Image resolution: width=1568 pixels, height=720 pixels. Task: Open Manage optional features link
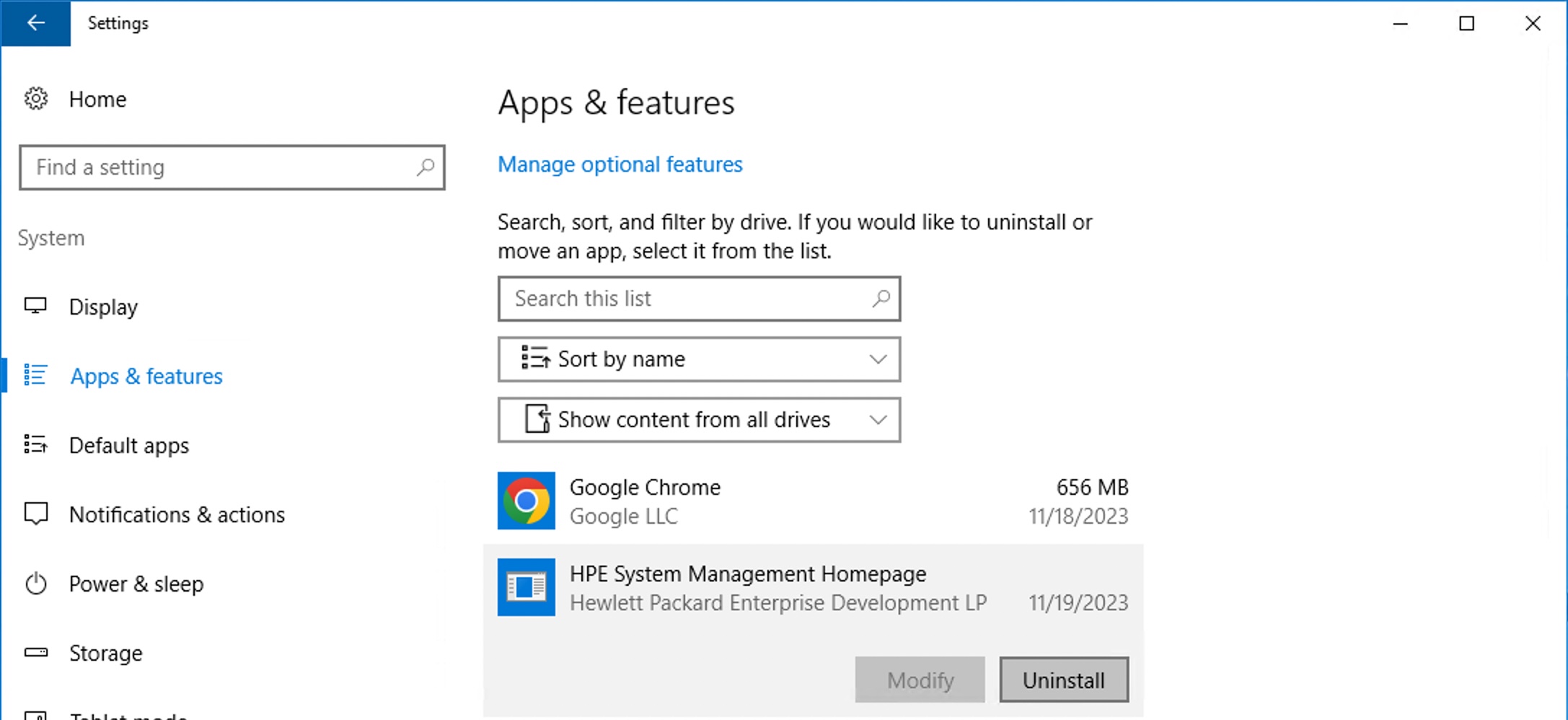620,164
